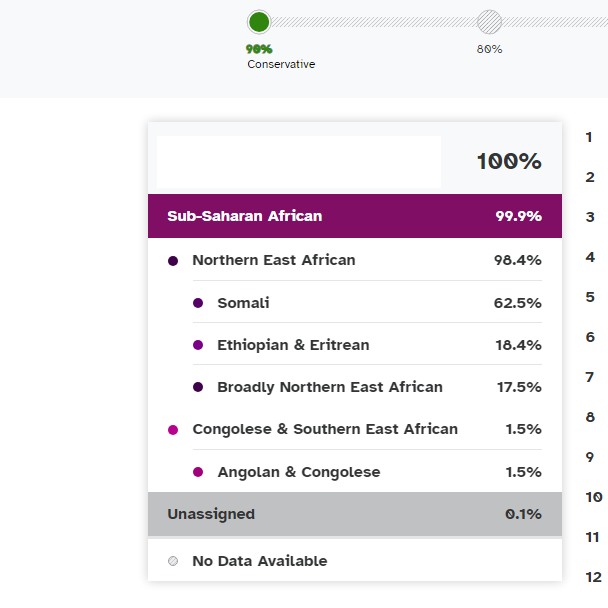
Task: Click the No Data Available gray dot
Action: [x=173, y=561]
